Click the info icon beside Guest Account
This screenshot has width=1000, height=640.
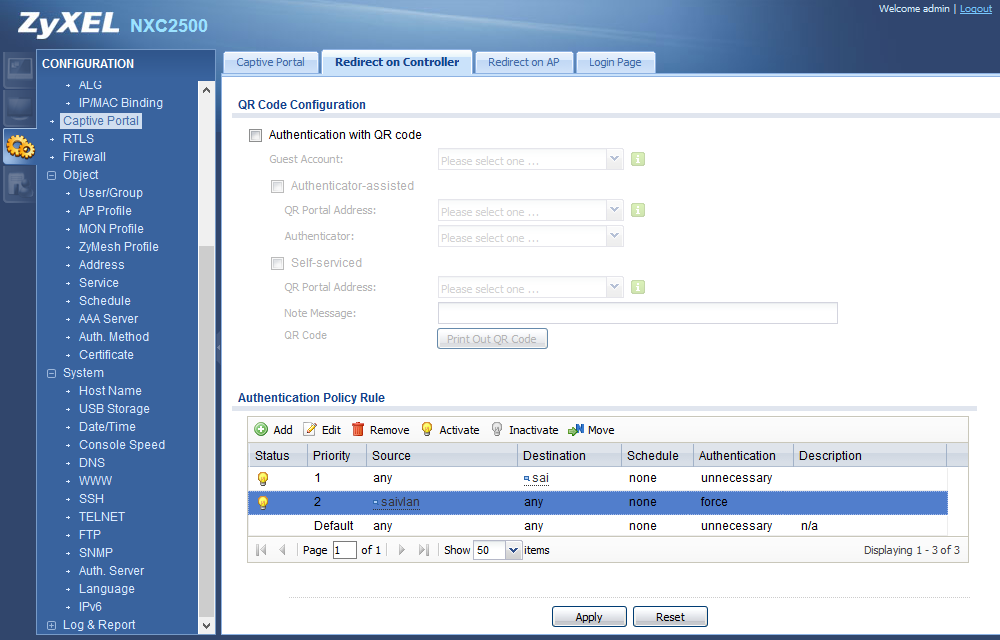pyautogui.click(x=638, y=160)
